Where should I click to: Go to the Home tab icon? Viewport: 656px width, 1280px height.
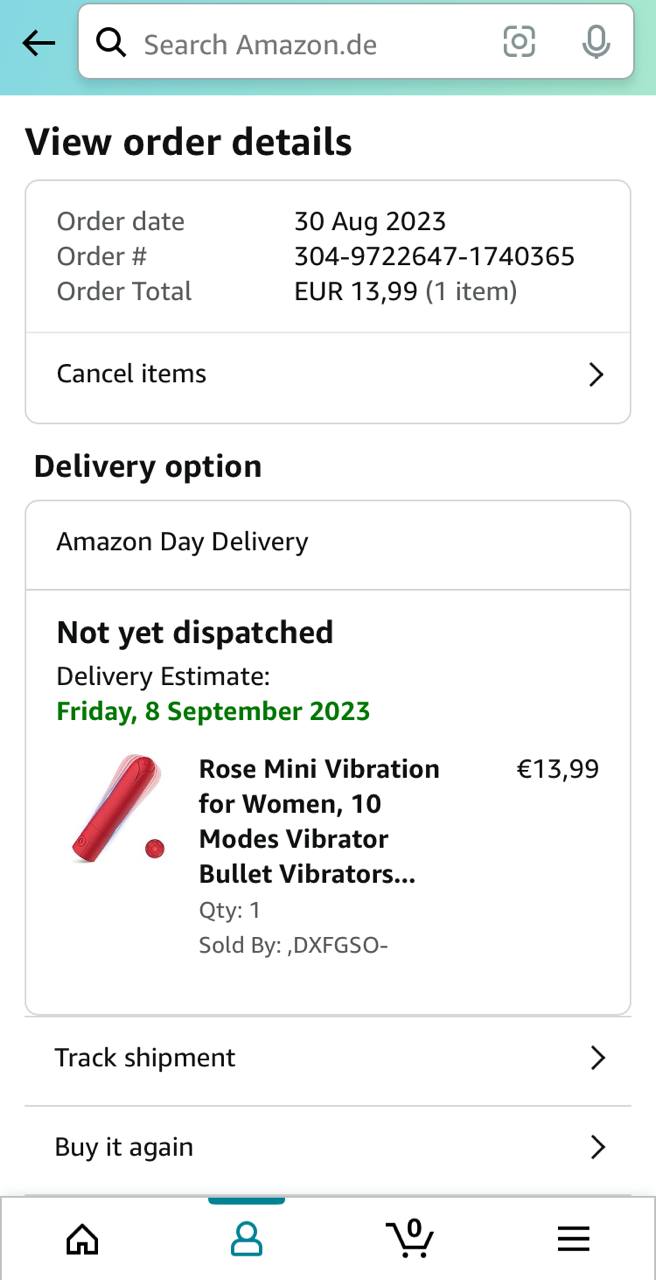[x=82, y=1239]
